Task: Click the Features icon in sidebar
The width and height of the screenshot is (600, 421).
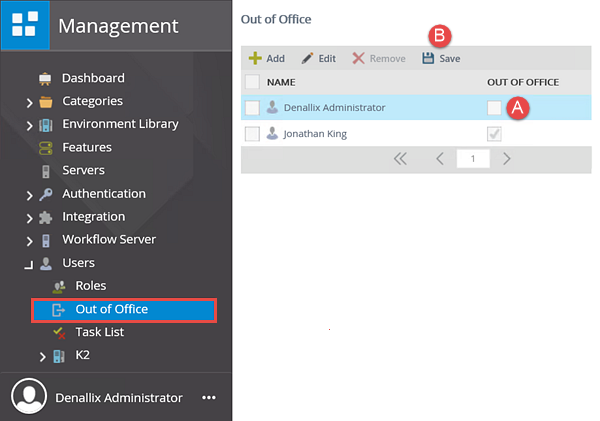Action: coord(45,148)
